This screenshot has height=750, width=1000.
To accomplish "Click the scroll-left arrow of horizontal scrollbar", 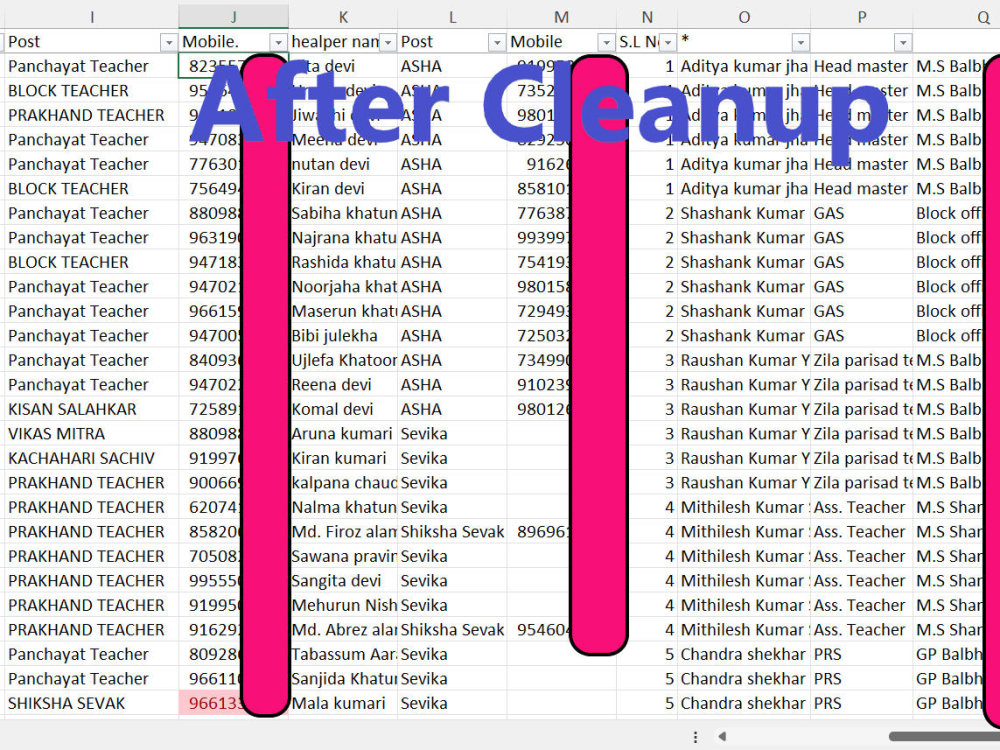I will 722,736.
